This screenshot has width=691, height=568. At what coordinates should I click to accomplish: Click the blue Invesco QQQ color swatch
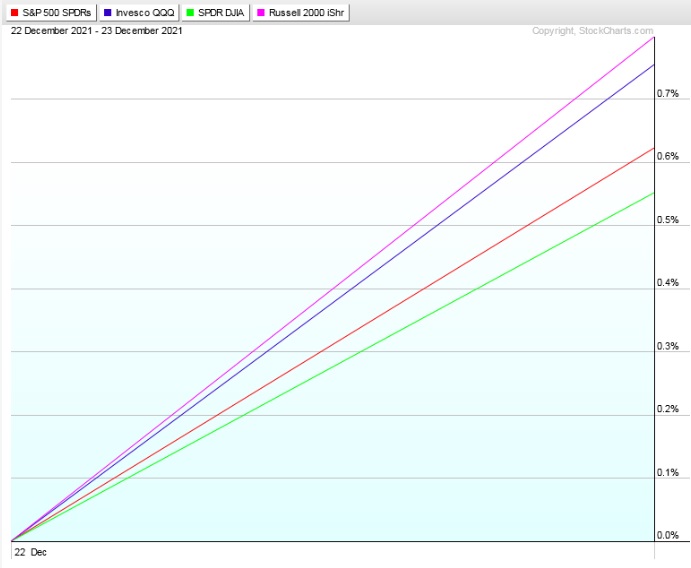coord(108,13)
